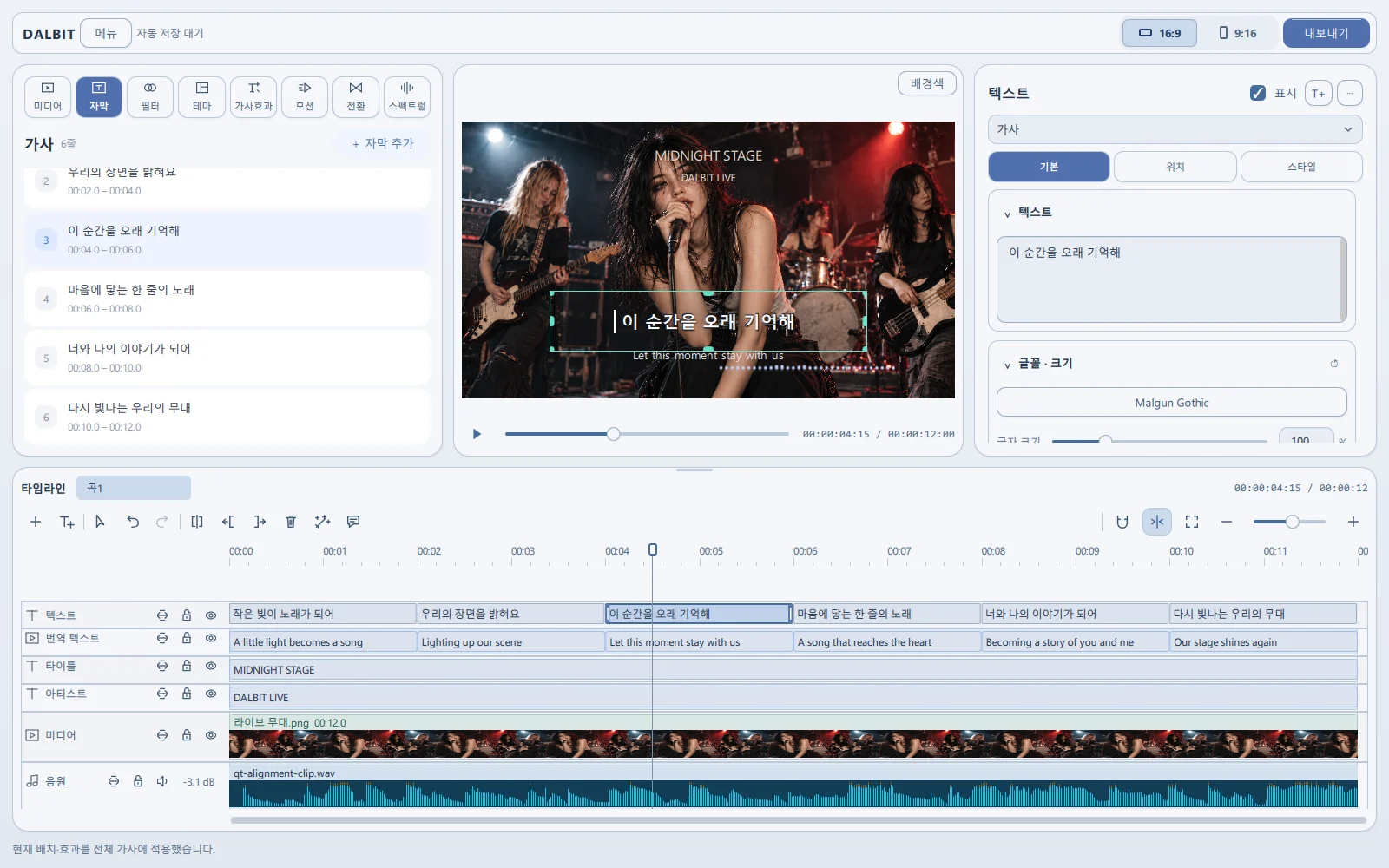Image resolution: width=1389 pixels, height=868 pixels.
Task: Click the add text (T+) timeline tool
Action: click(x=67, y=522)
